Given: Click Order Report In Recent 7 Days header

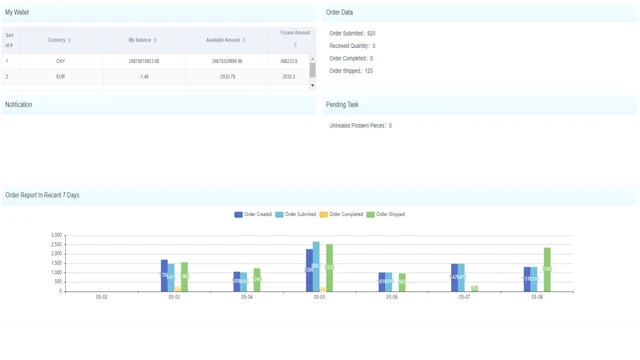Looking at the screenshot, I should point(319,195).
